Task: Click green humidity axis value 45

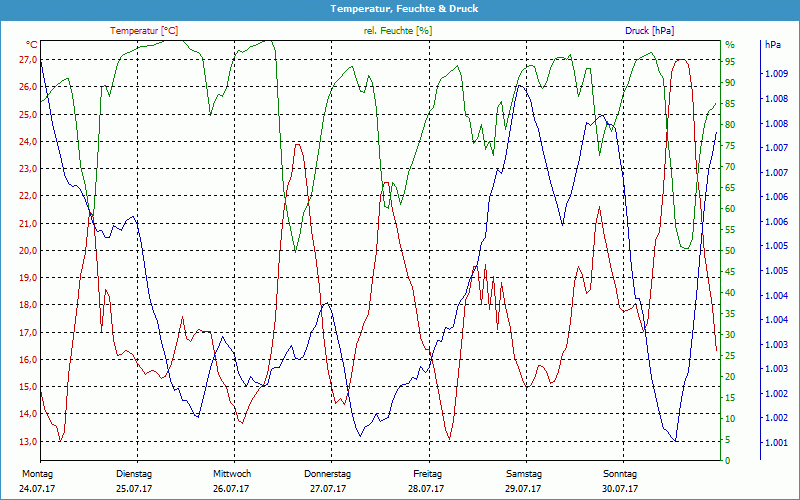Action: (730, 272)
